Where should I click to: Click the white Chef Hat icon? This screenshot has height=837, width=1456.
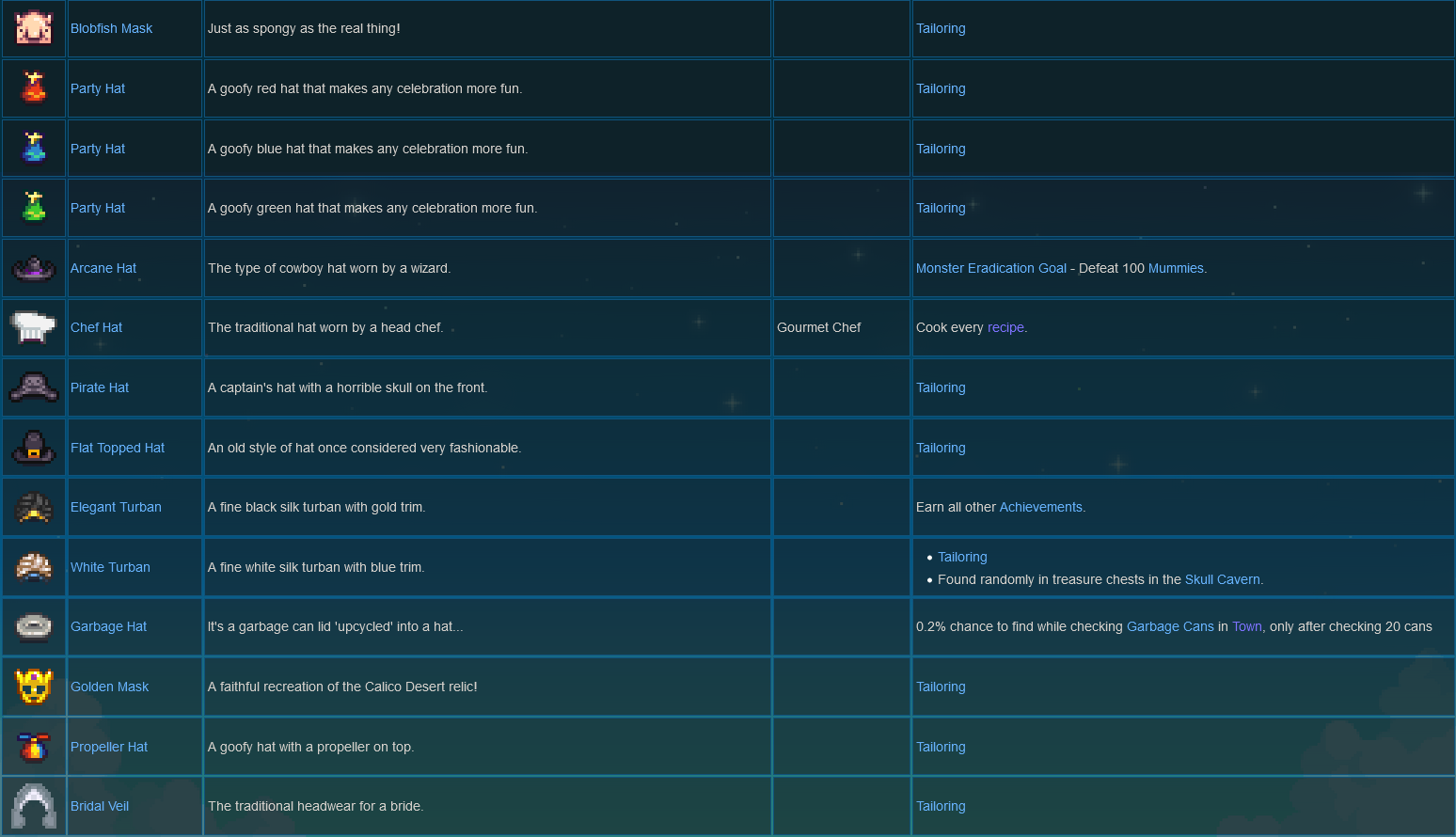click(x=34, y=328)
